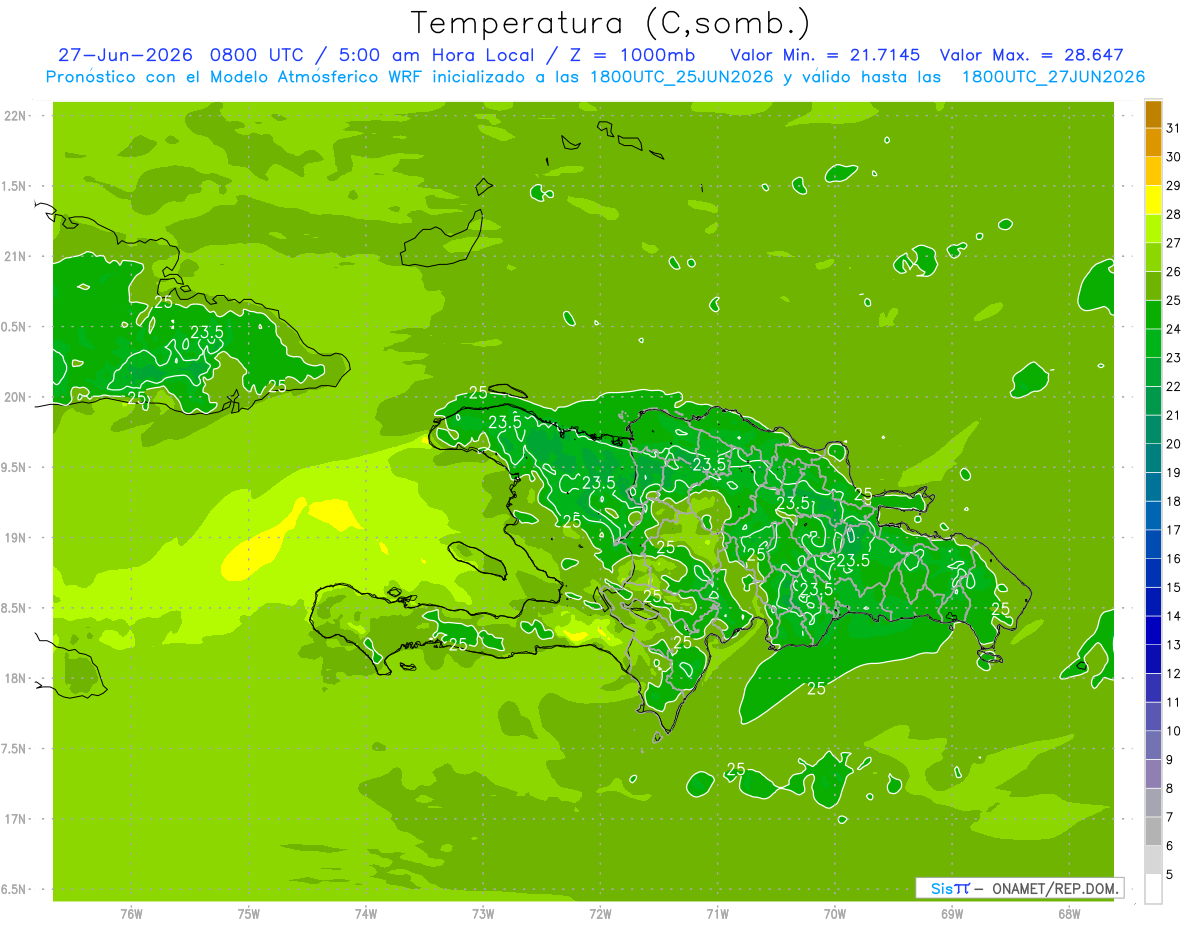Click the "31" colorbar scale label
Image resolution: width=1200 pixels, height=927 pixels.
[1174, 128]
